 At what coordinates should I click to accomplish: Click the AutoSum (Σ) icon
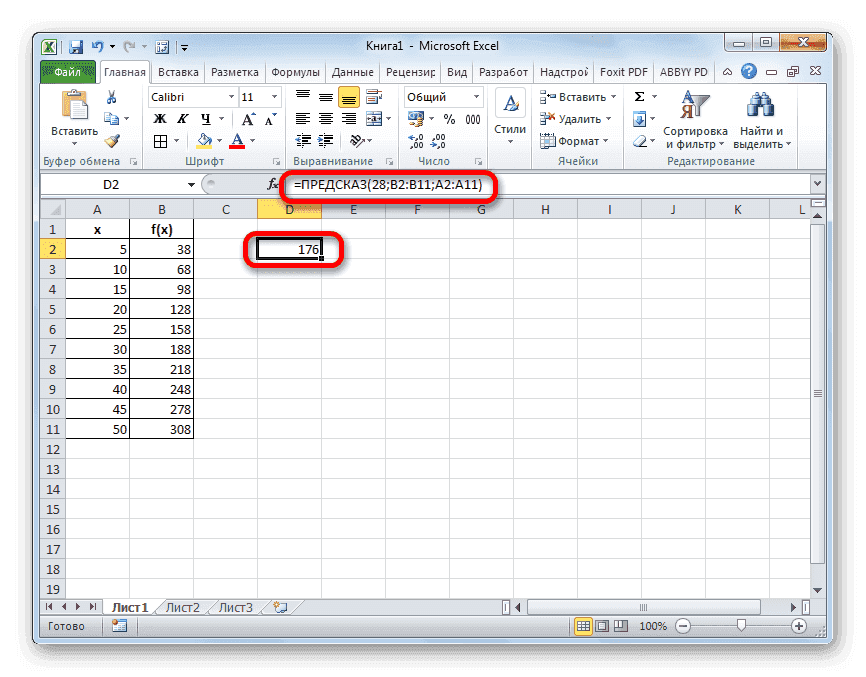pyautogui.click(x=639, y=95)
